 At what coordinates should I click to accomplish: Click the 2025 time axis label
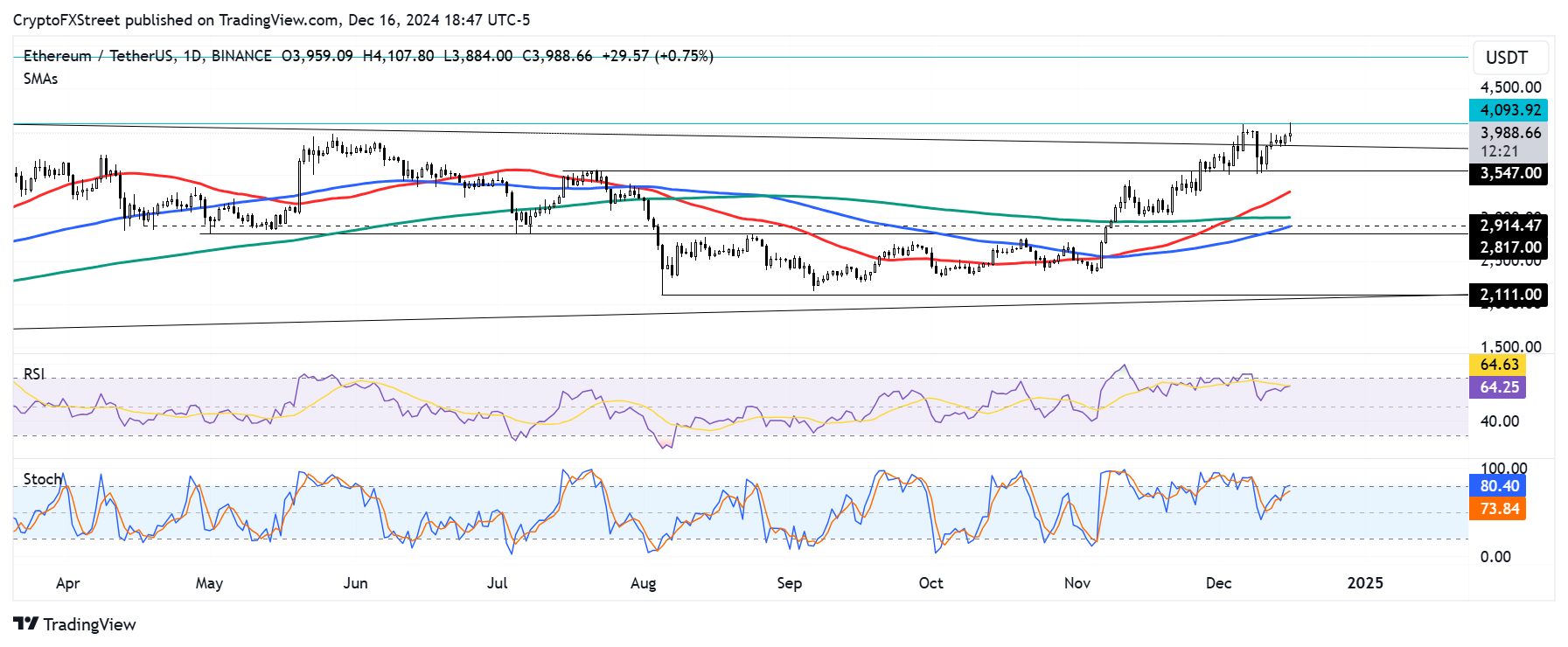tap(1365, 583)
